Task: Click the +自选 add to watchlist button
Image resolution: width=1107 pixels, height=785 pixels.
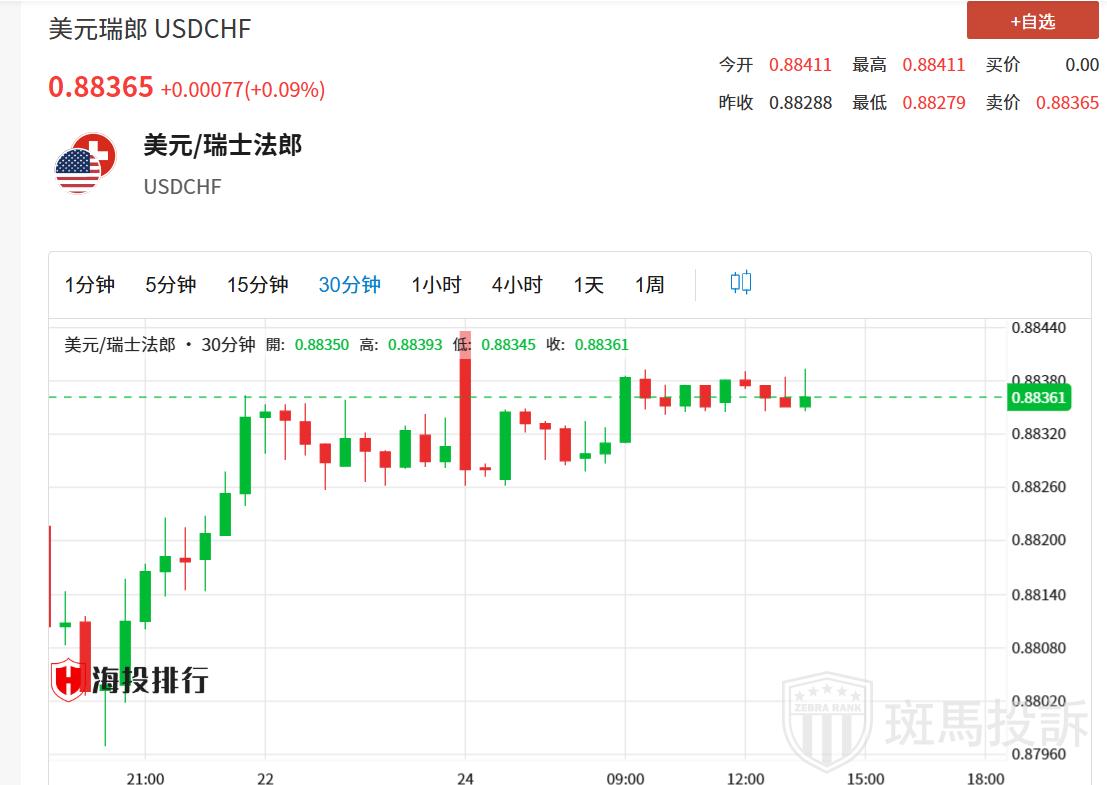Action: (1032, 21)
